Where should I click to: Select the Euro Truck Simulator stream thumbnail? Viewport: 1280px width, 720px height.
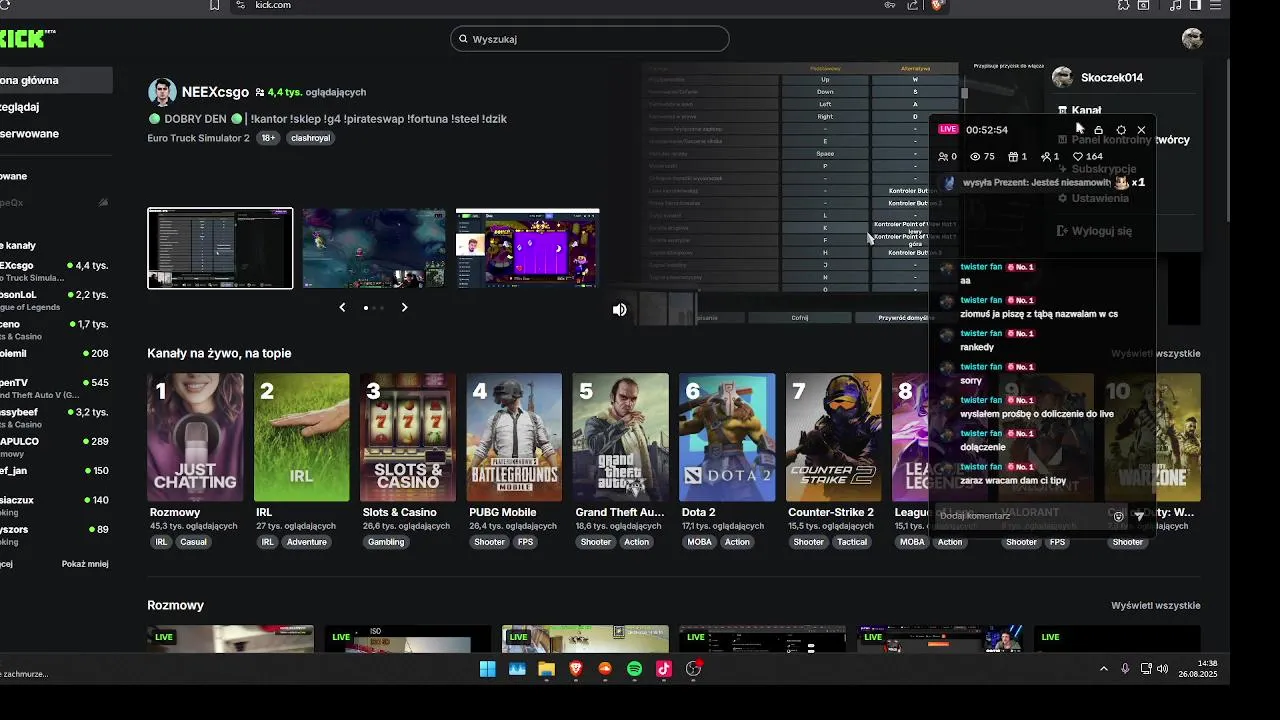click(x=220, y=248)
